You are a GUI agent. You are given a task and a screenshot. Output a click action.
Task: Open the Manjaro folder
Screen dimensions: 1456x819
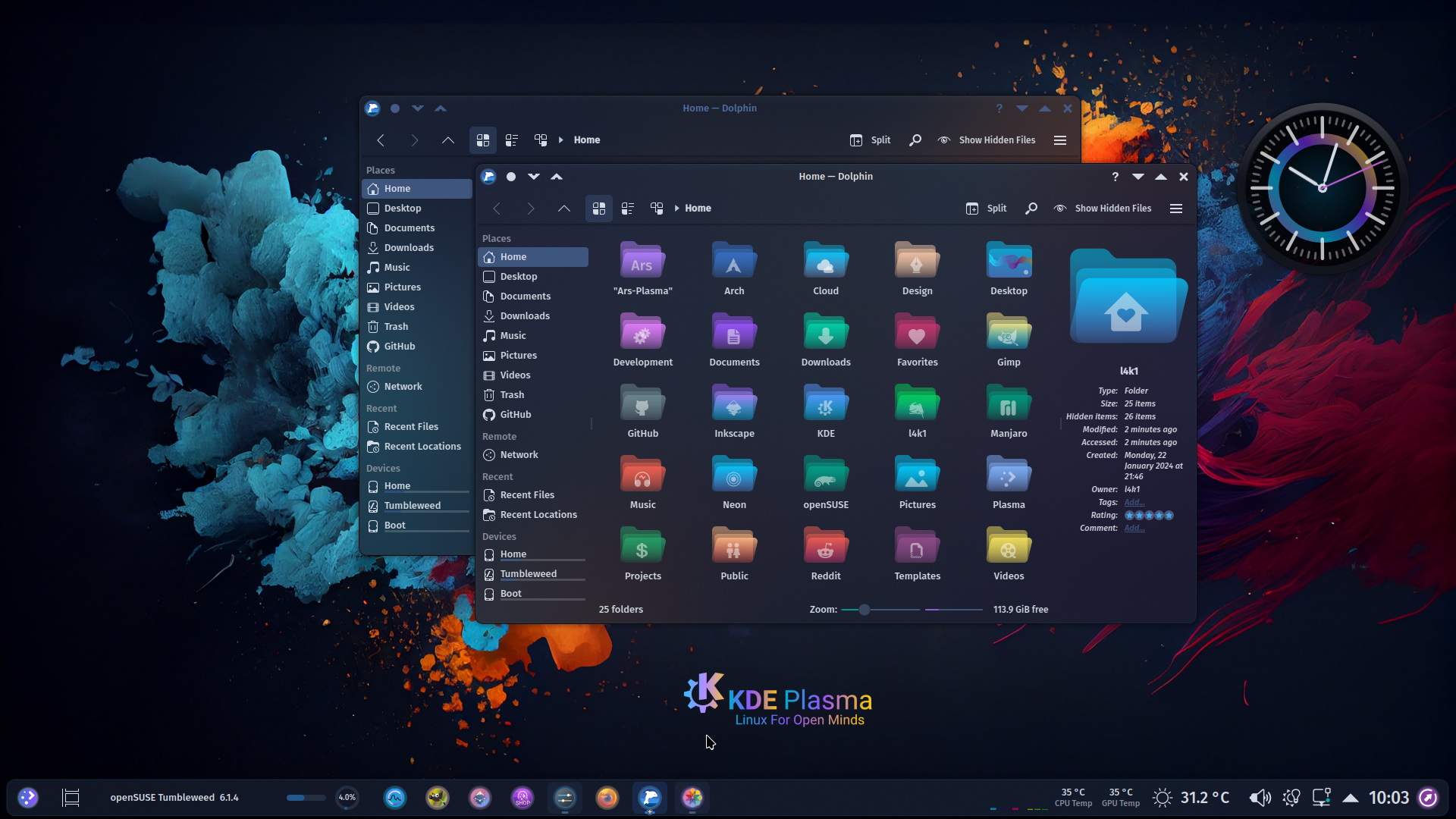pyautogui.click(x=1009, y=411)
